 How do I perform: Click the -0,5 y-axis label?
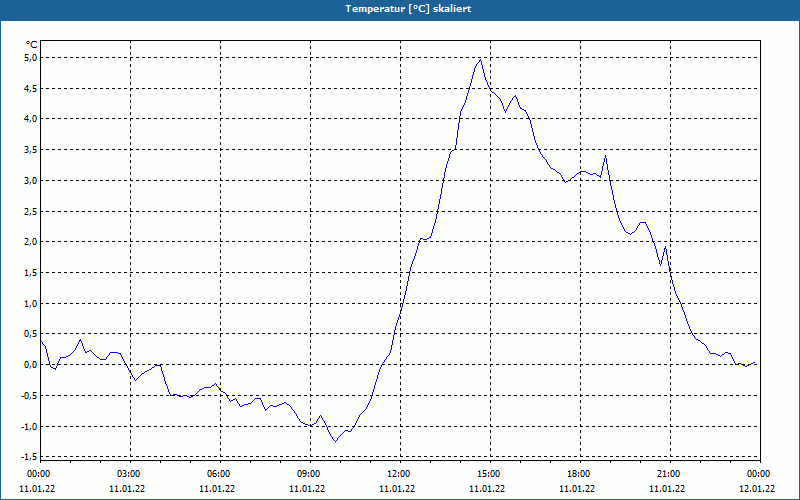tap(30, 395)
